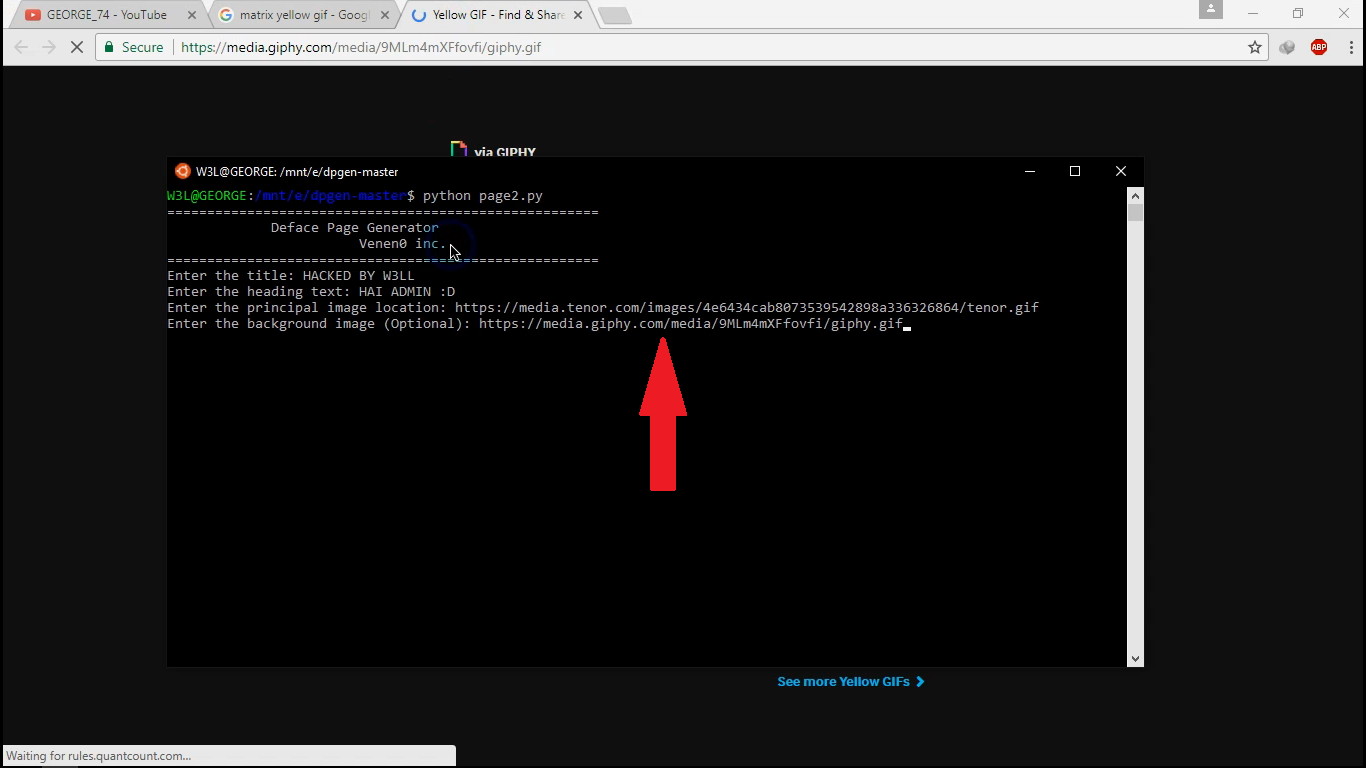Stop page loading with the X icon
1366x768 pixels.
(77, 46)
